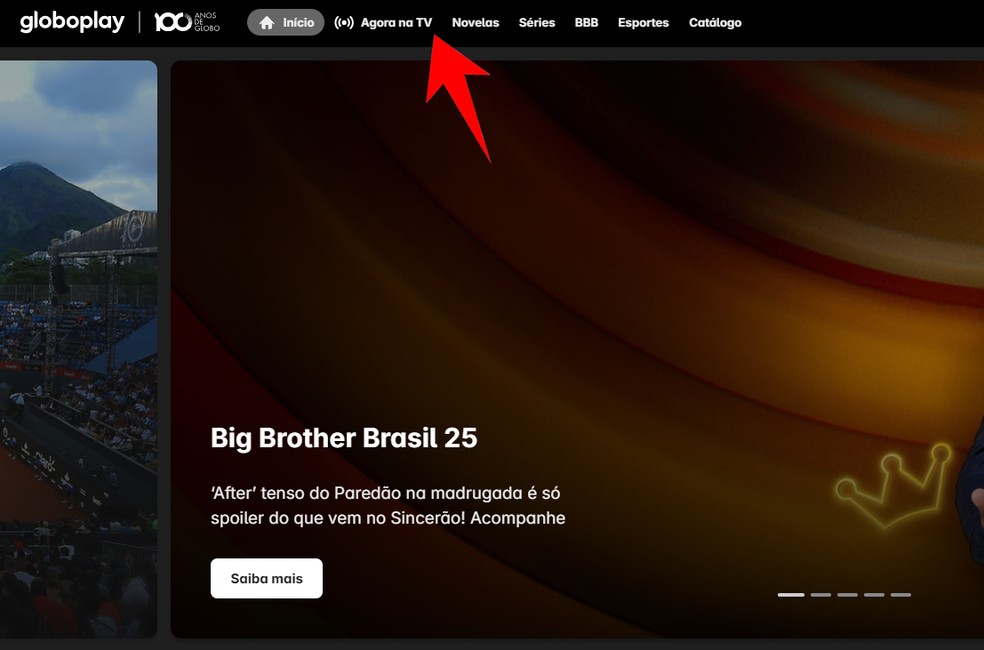The width and height of the screenshot is (984, 650).
Task: Jump to the third carousel slide indicator
Action: 847,595
